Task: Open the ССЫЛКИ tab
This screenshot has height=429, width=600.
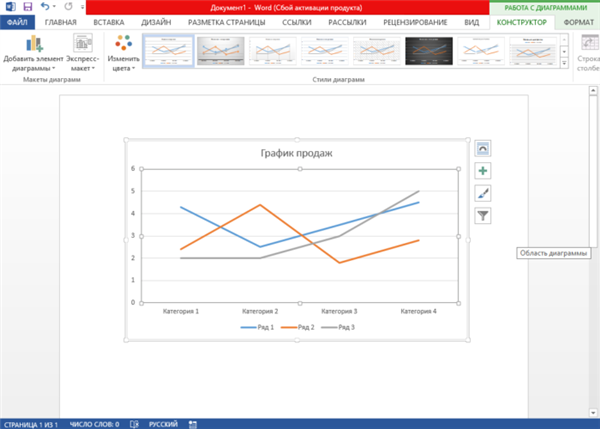Action: 297,22
